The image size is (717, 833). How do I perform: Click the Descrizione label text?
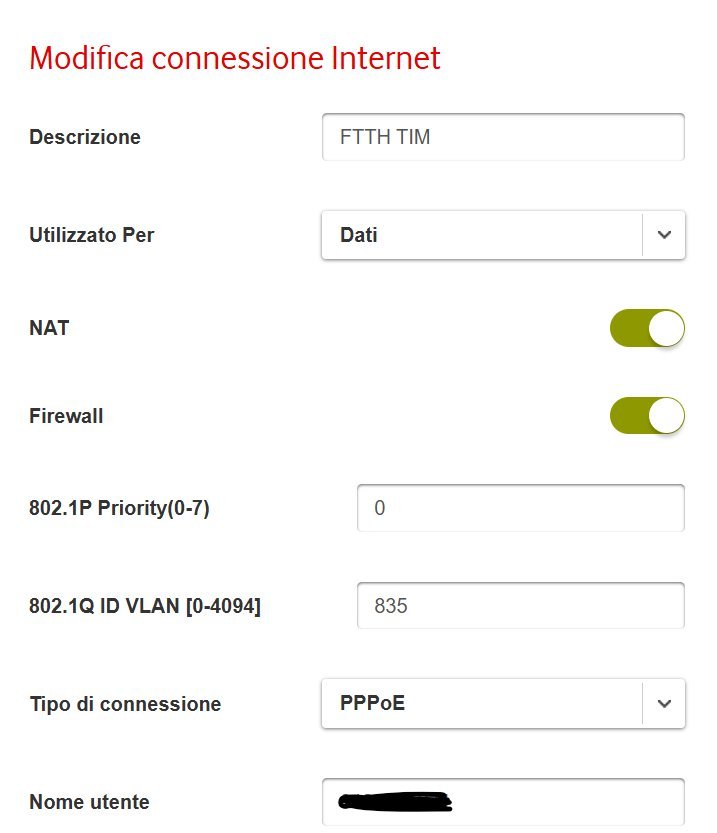pyautogui.click(x=85, y=137)
